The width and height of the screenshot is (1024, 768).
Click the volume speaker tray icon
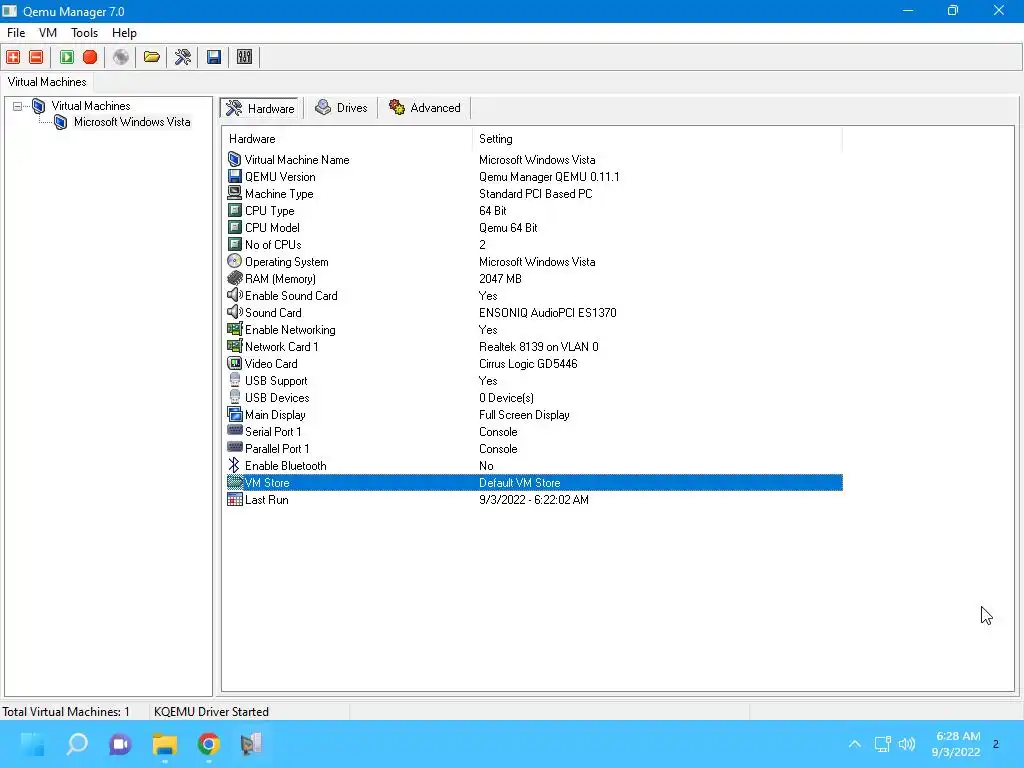(906, 744)
